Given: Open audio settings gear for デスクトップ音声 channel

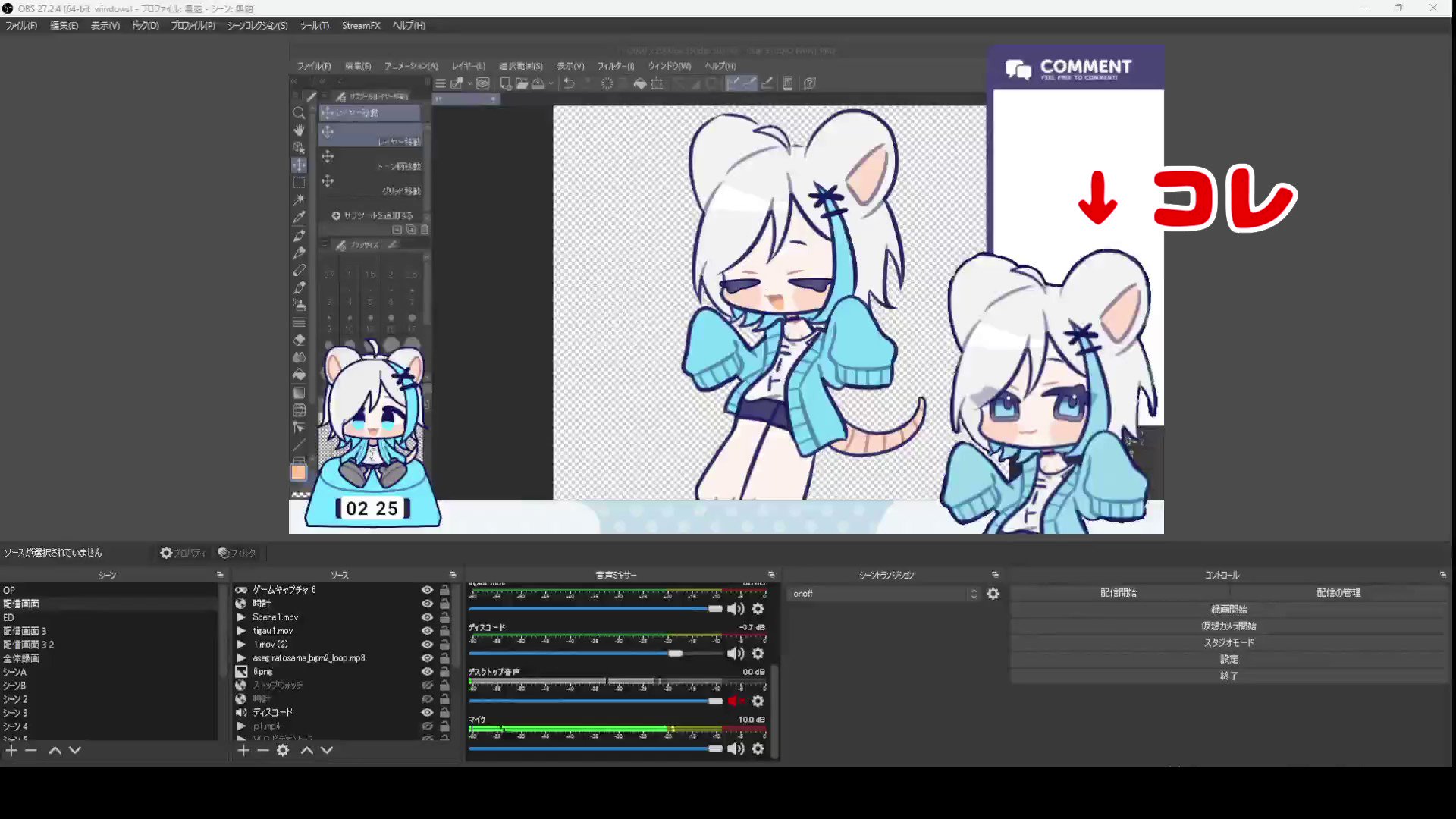Looking at the screenshot, I should point(758,701).
